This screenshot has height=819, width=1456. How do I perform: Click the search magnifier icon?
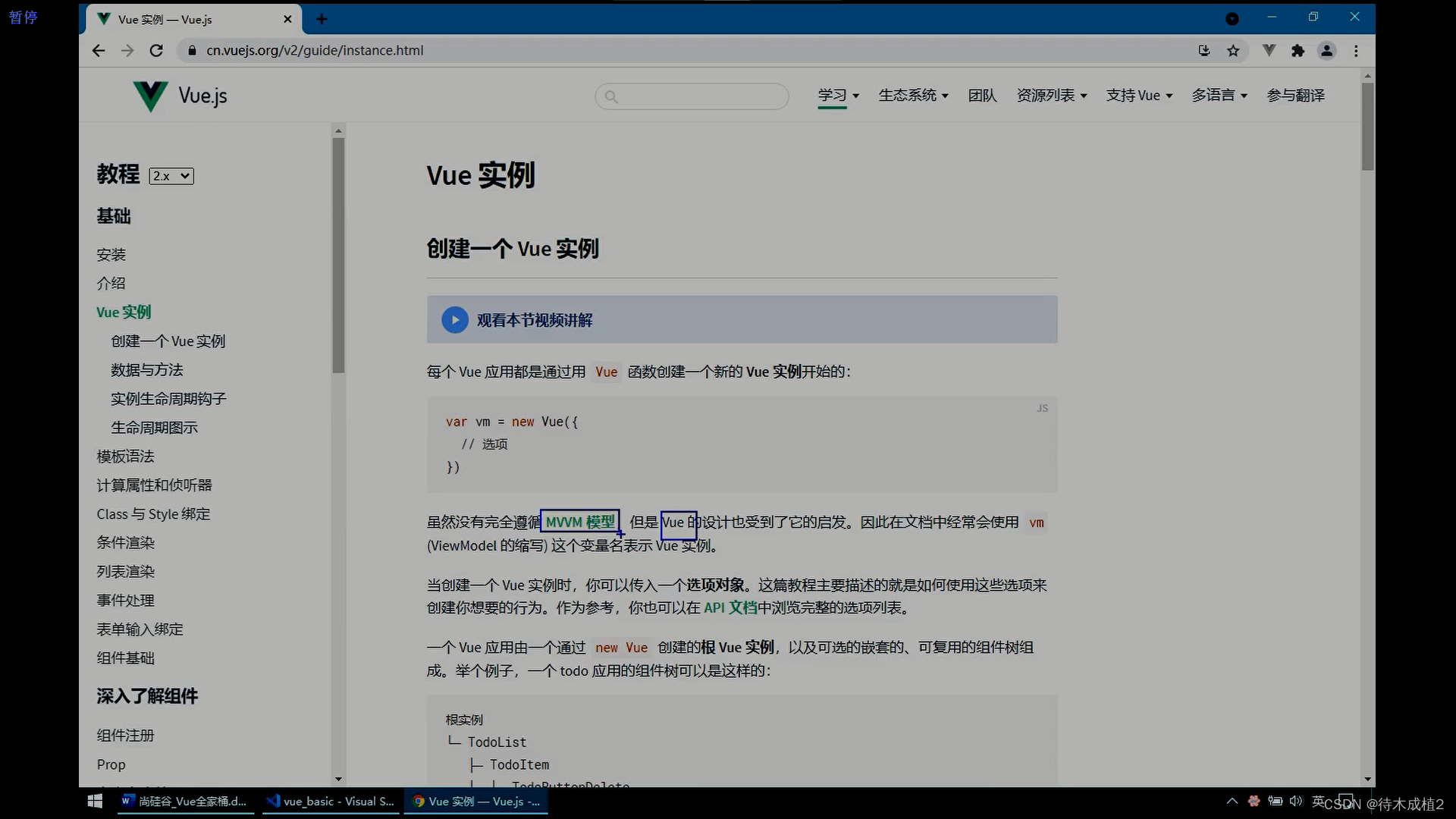pos(611,96)
